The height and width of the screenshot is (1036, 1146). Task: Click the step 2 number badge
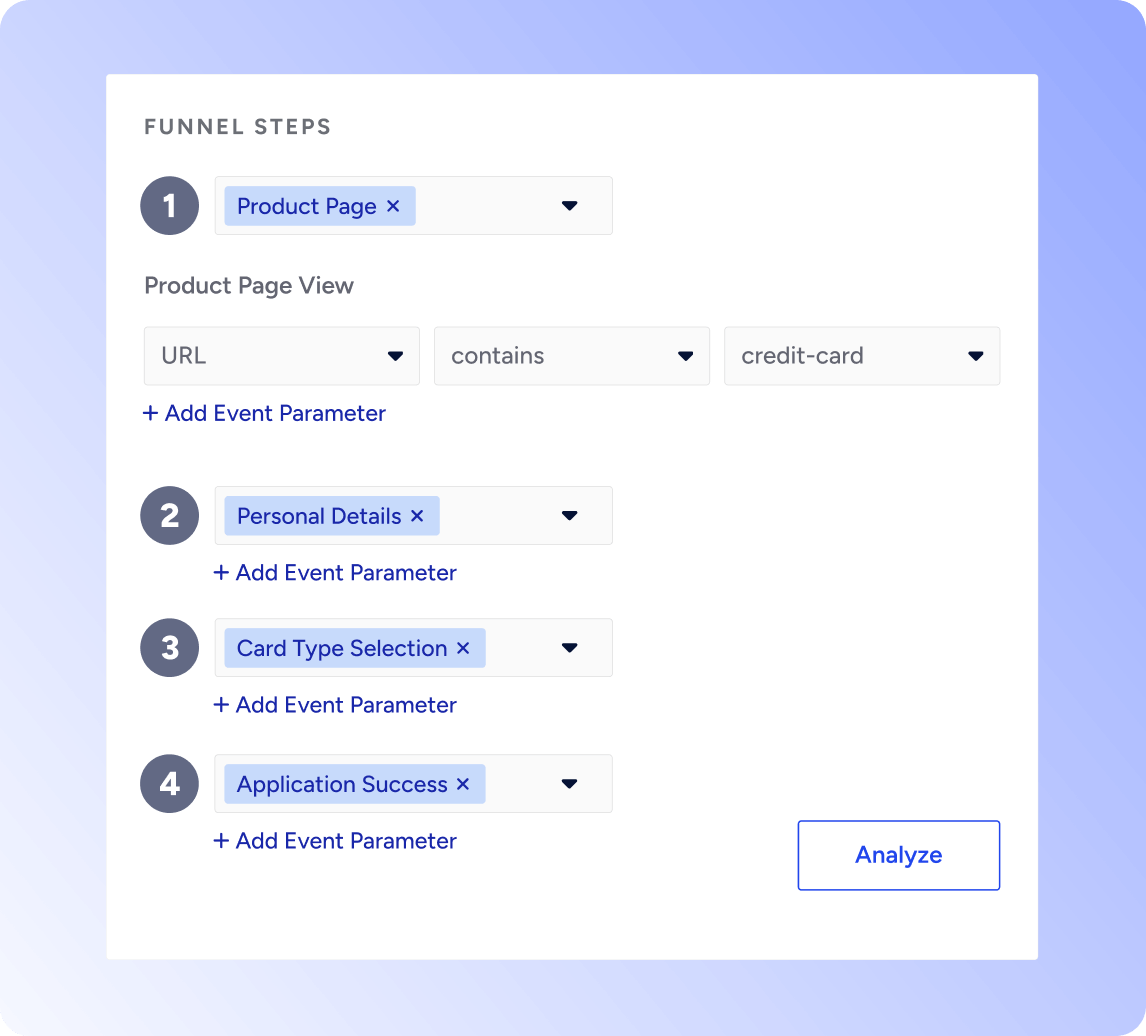[x=170, y=516]
